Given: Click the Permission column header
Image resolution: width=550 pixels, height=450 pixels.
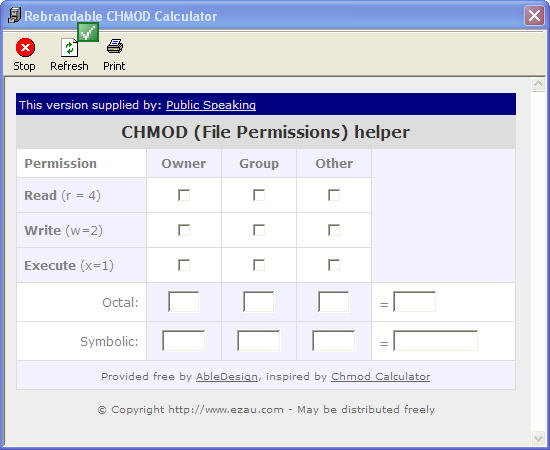Looking at the screenshot, I should (x=60, y=163).
